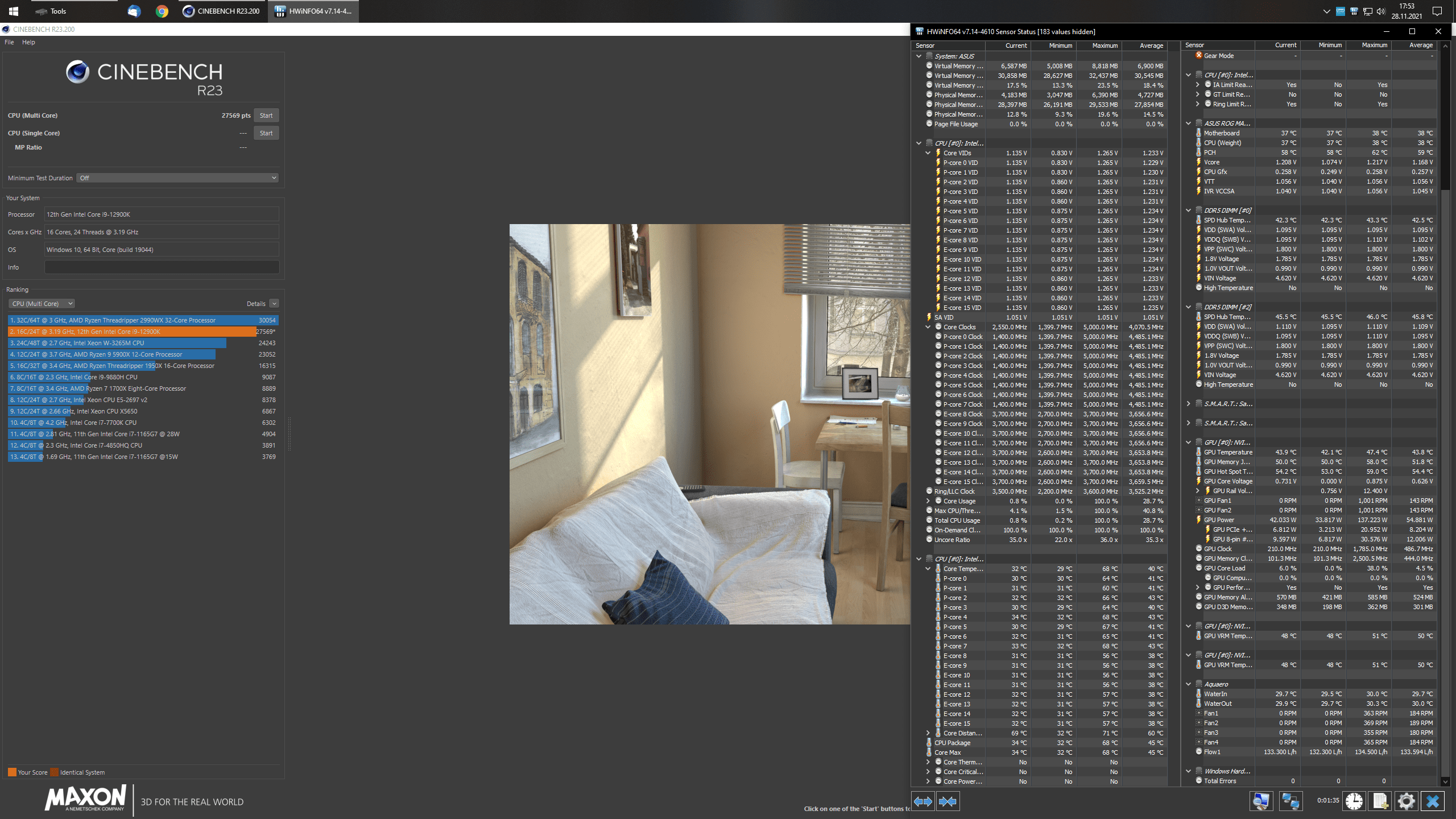The image size is (1456, 819).
Task: Collapse the Aquaero sensor group
Action: pos(1189,684)
